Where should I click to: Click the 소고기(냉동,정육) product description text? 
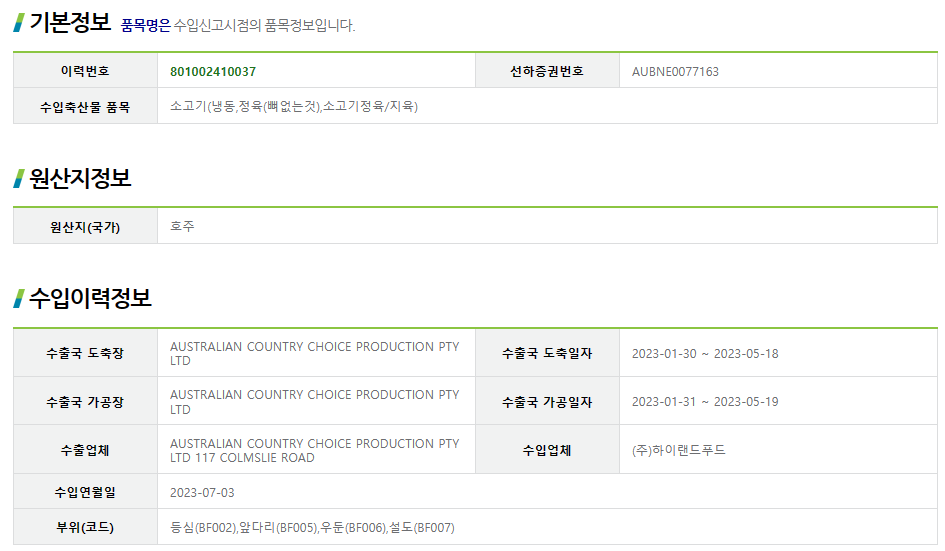pos(294,106)
